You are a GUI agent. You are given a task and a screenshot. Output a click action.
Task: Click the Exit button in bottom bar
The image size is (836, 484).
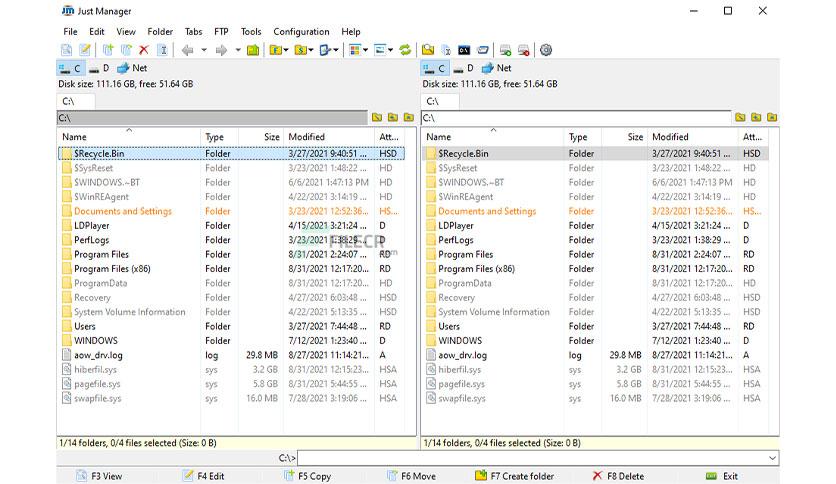click(722, 476)
